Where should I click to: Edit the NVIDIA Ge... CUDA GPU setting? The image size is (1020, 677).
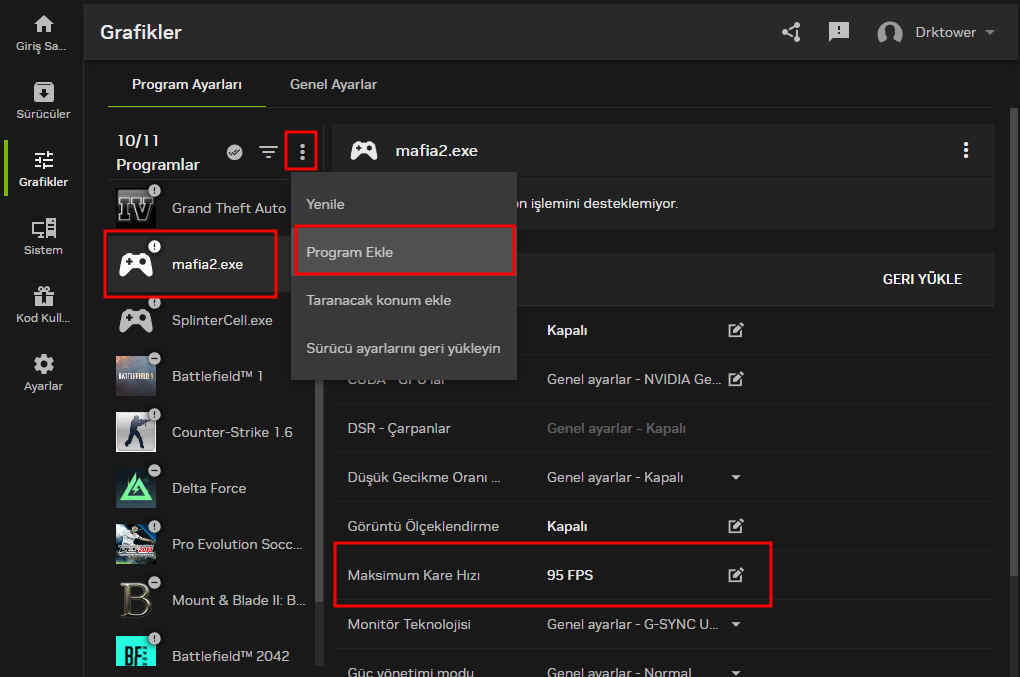[x=736, y=379]
